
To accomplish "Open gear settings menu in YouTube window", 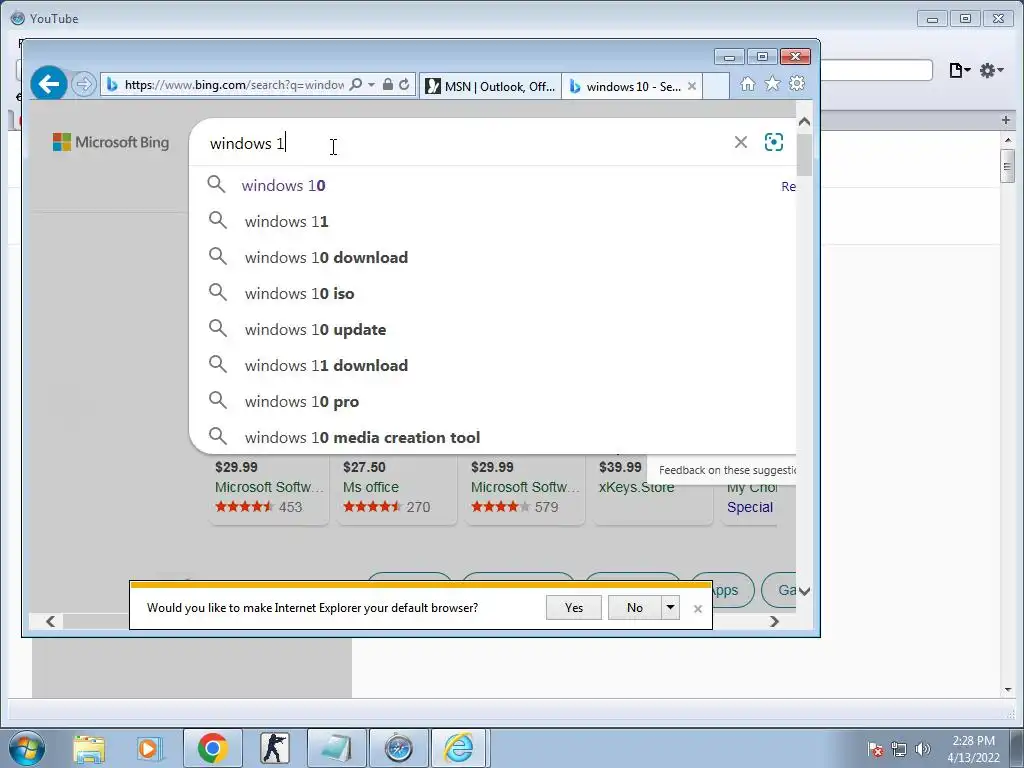I will point(991,70).
